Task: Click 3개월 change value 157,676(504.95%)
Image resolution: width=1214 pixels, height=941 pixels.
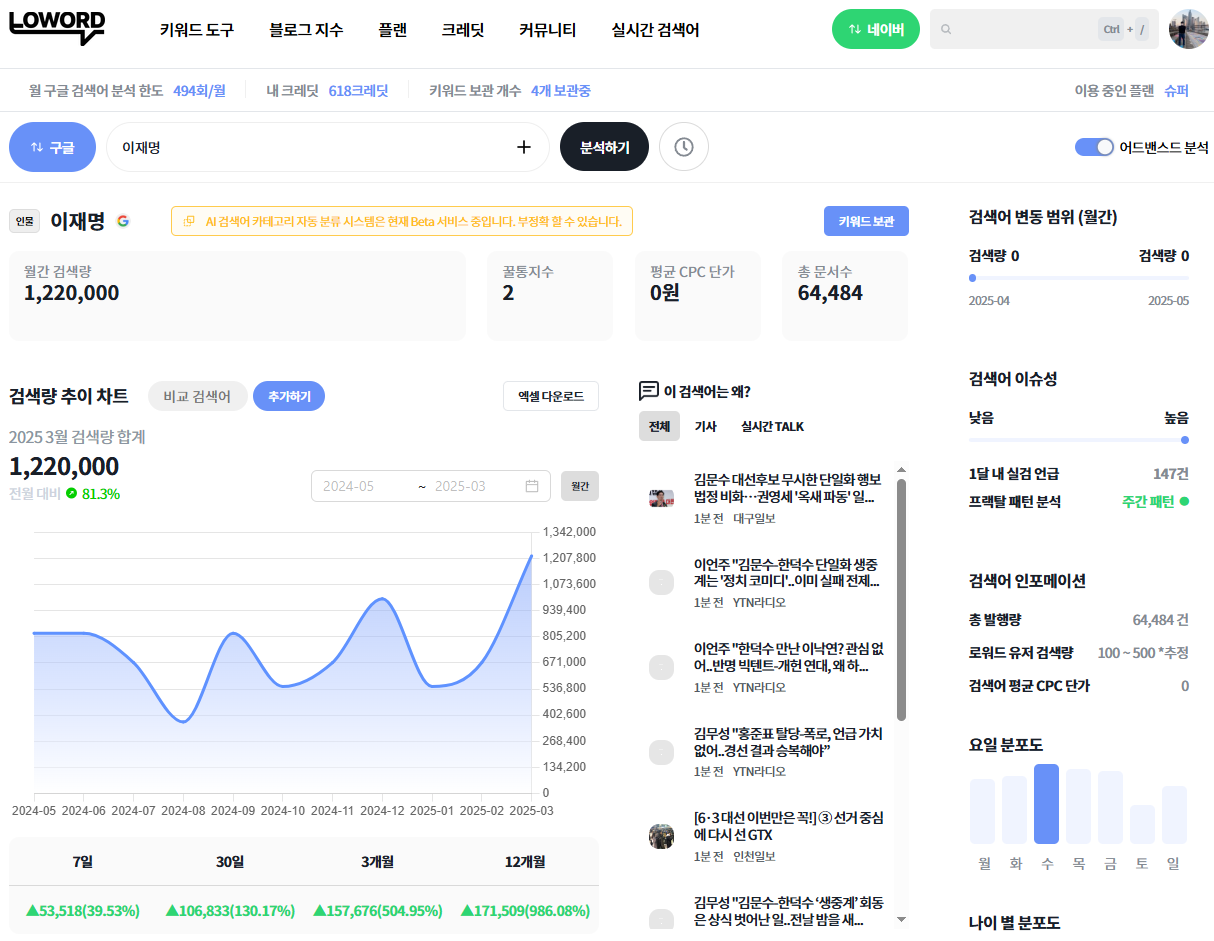Action: pyautogui.click(x=377, y=910)
